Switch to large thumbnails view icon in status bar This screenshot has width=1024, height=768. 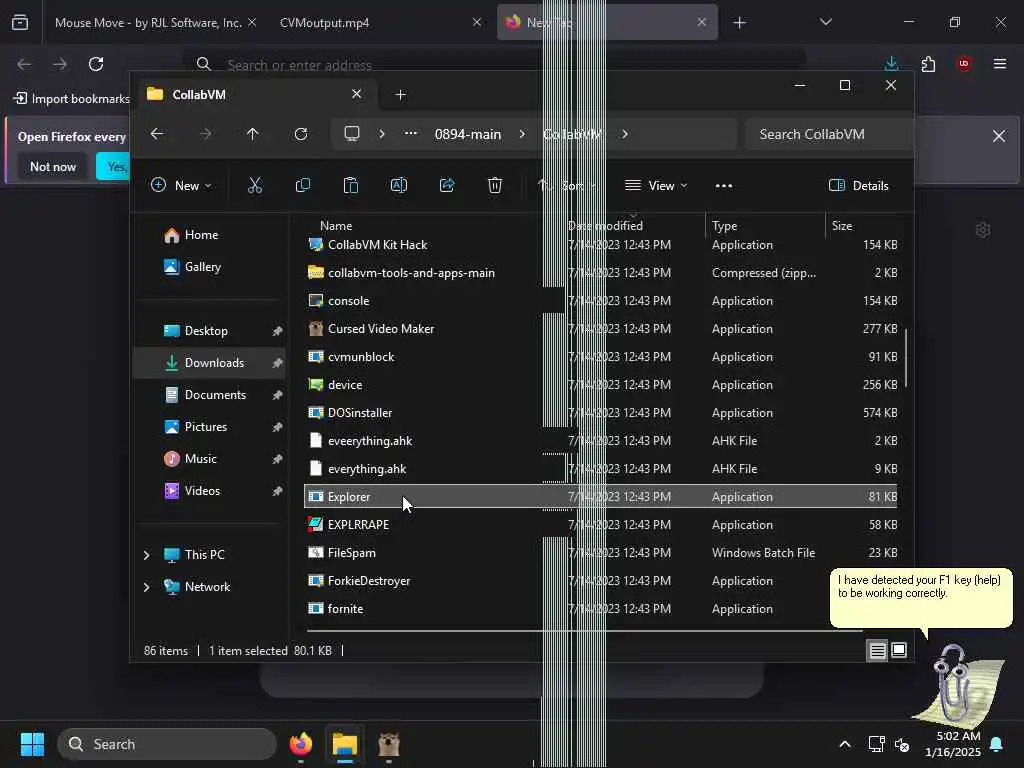(899, 650)
